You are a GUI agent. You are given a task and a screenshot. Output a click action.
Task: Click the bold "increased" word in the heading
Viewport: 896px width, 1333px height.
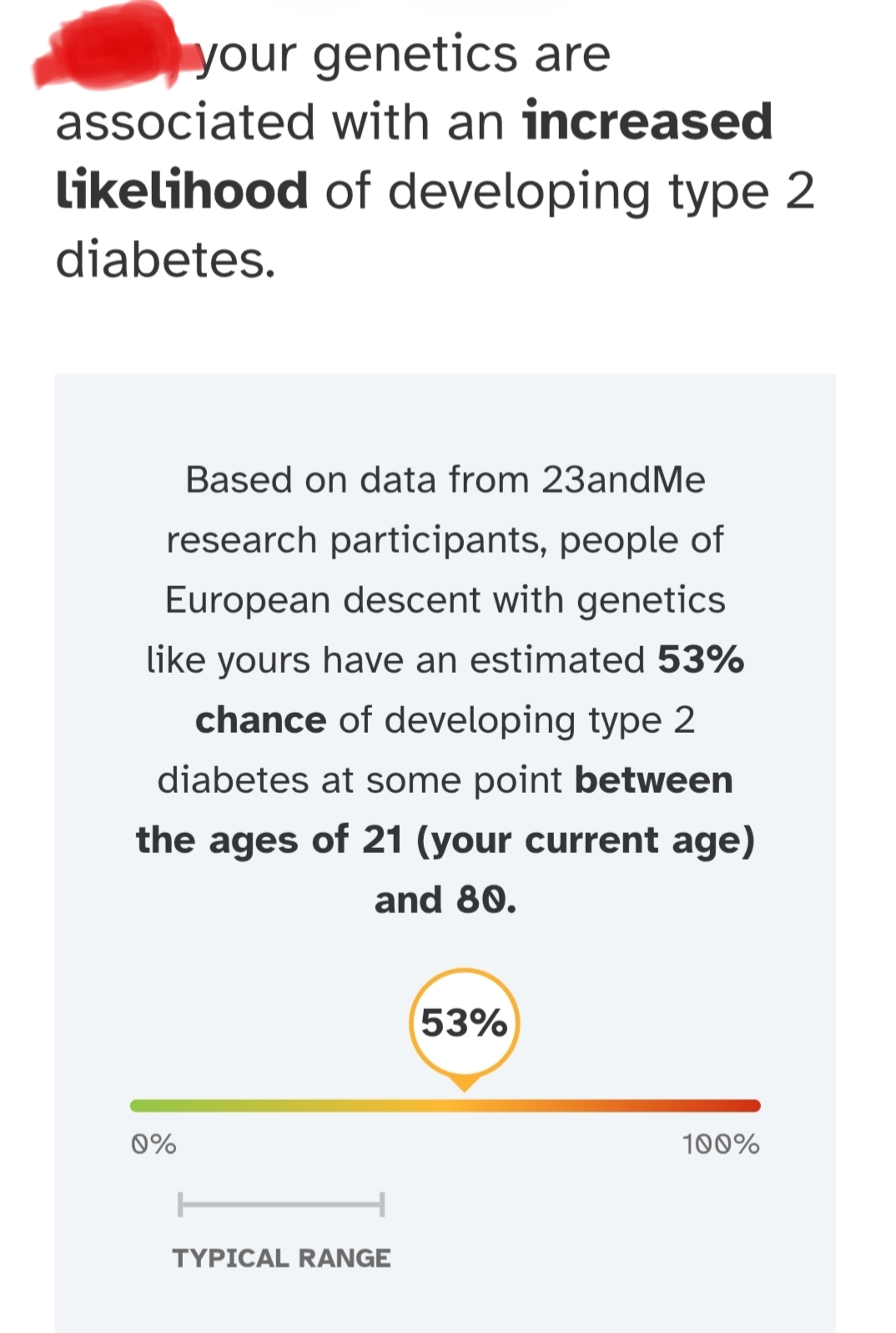coord(647,122)
